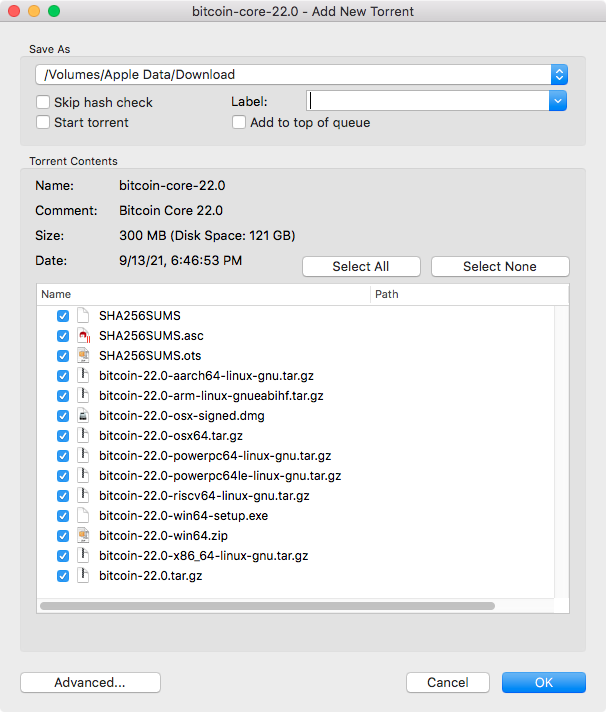
Task: Deselect the SHA256SUMS.ots checkbox
Action: (63, 356)
